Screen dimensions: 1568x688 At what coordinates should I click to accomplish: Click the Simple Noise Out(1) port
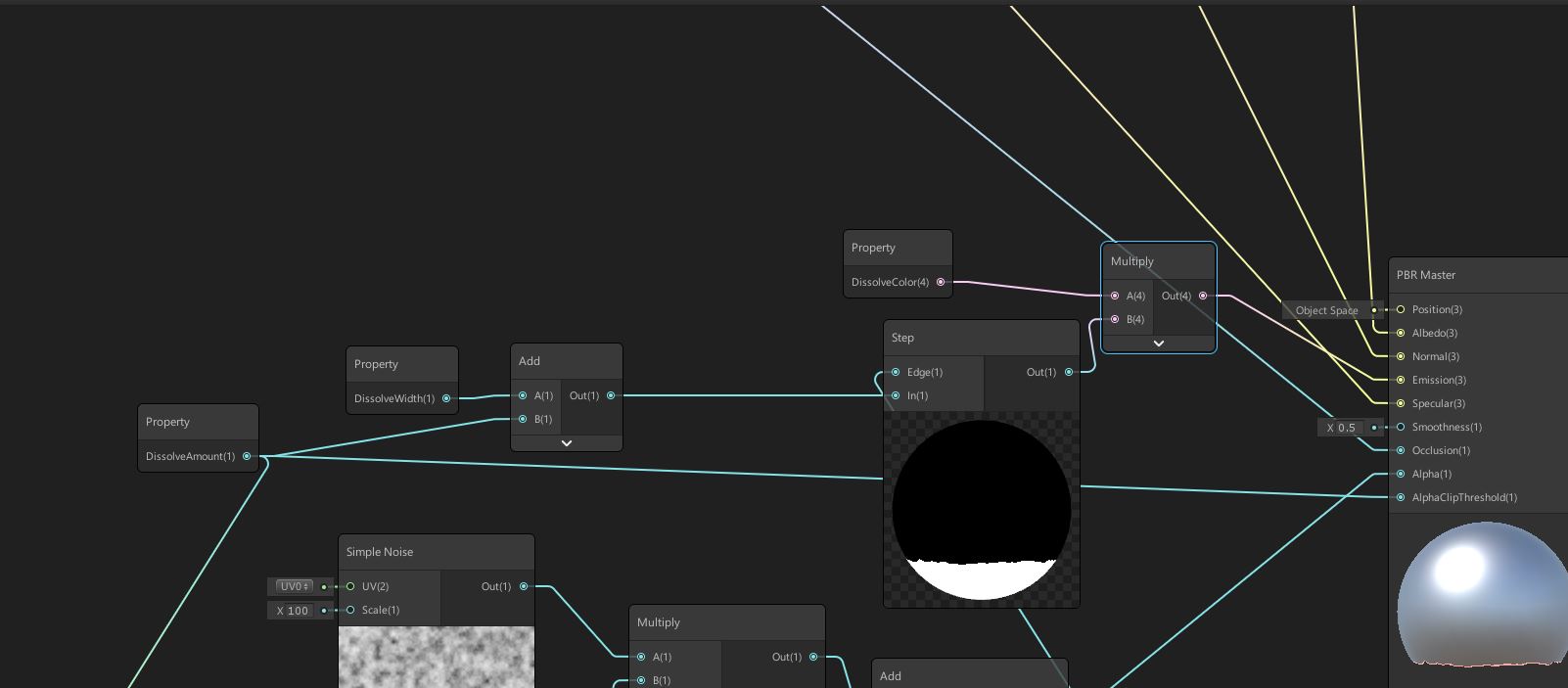[524, 586]
